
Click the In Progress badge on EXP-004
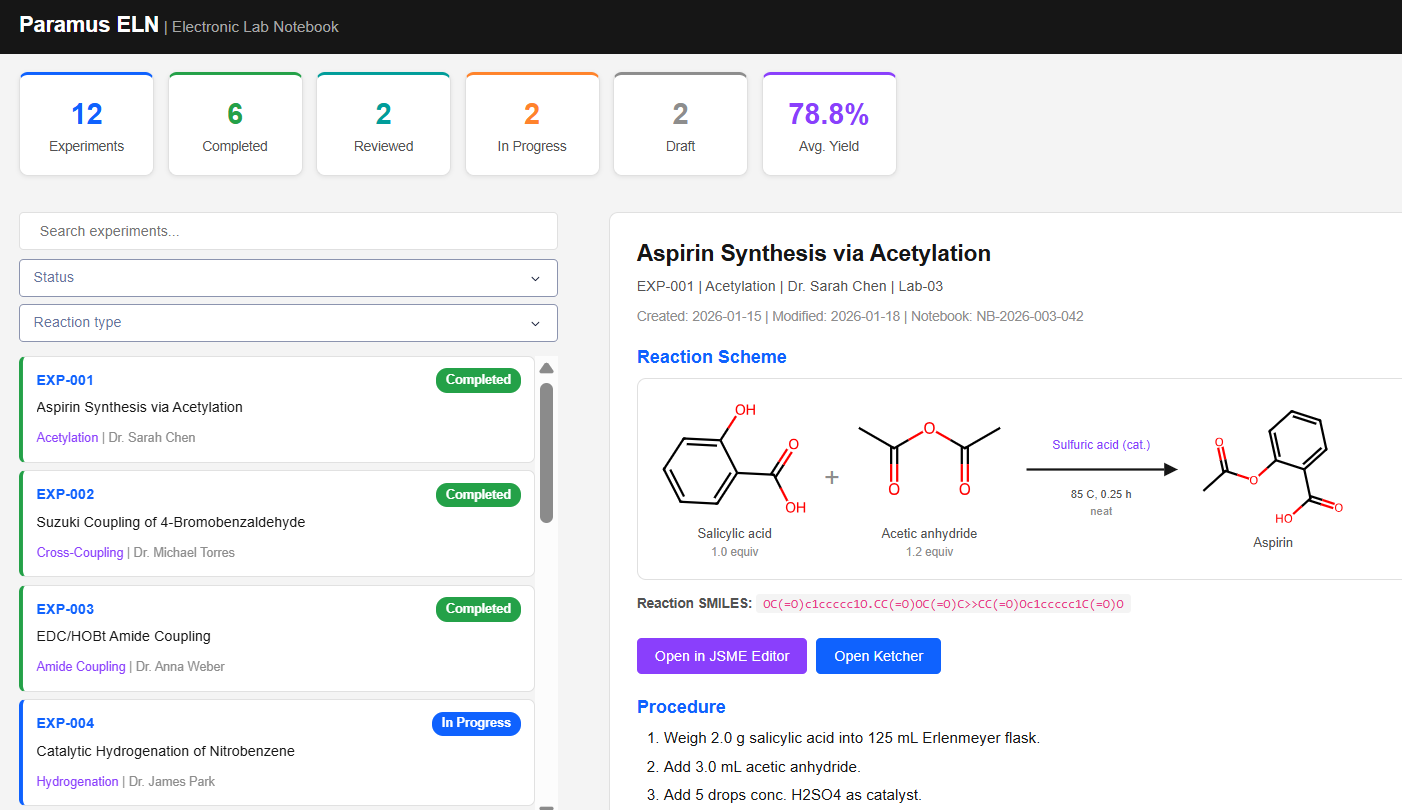476,723
